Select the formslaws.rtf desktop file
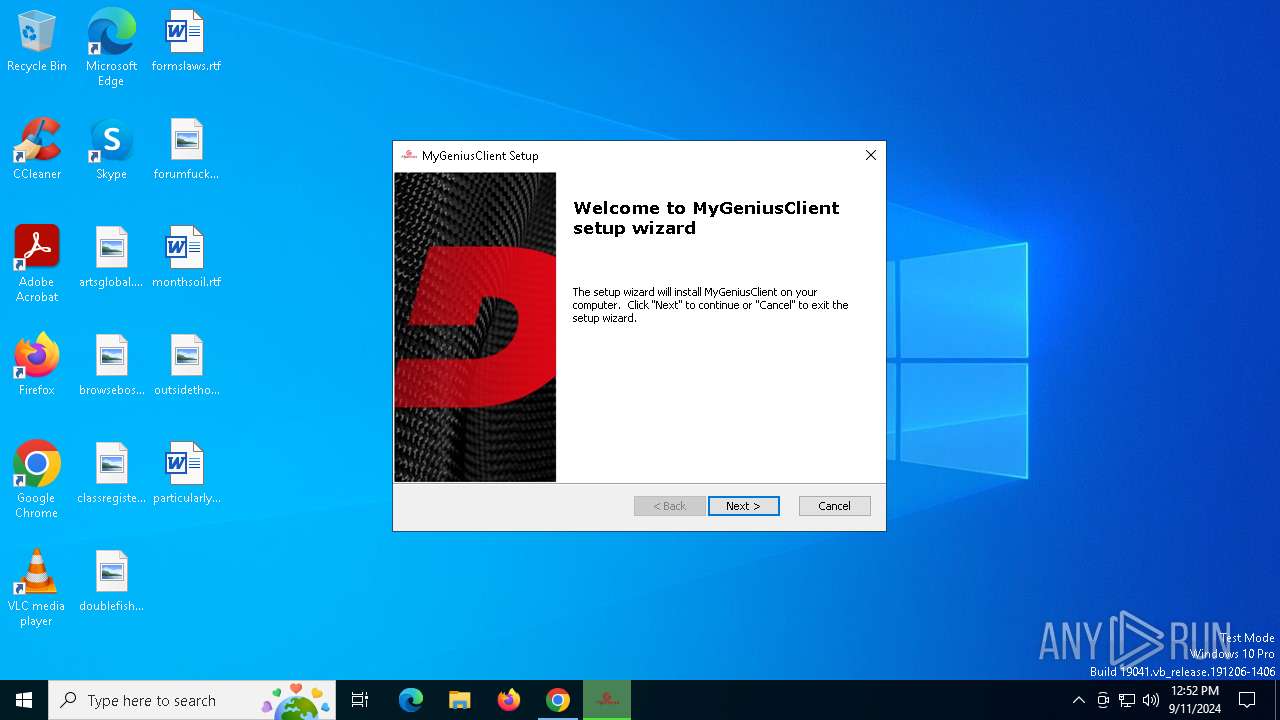 (186, 41)
